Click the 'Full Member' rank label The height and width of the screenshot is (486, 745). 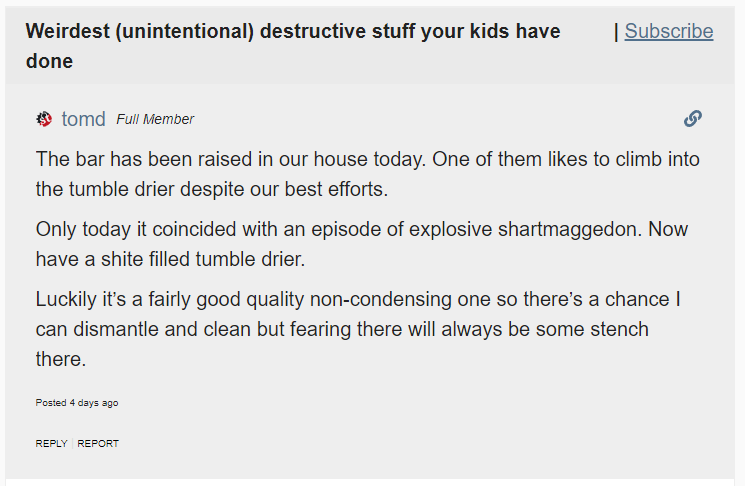(x=155, y=119)
